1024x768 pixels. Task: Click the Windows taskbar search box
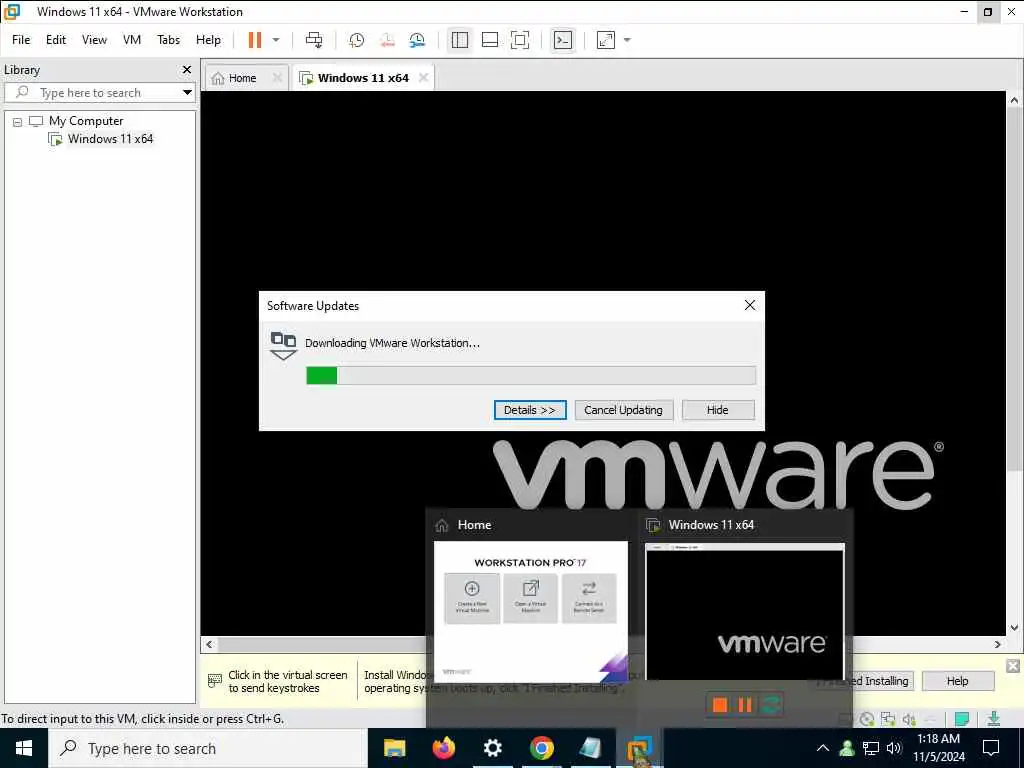click(208, 748)
